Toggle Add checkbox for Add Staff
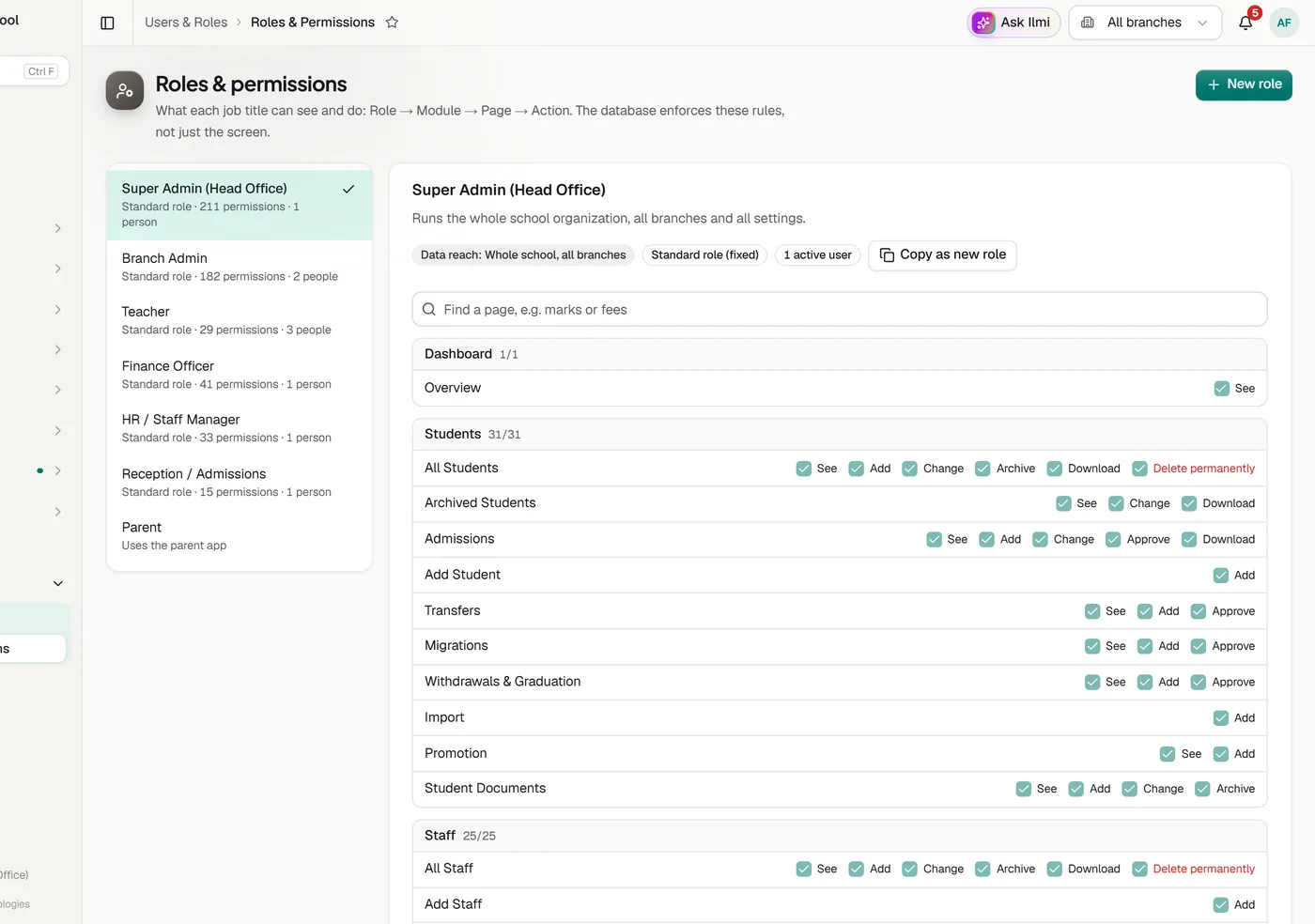Screen dimensions: 1315x924 (1221, 905)
